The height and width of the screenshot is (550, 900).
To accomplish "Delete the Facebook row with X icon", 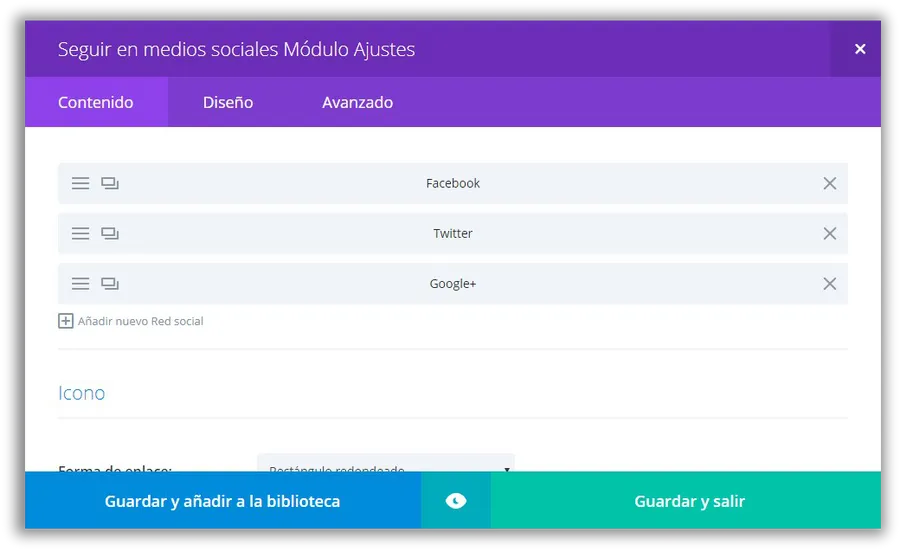I will [829, 183].
